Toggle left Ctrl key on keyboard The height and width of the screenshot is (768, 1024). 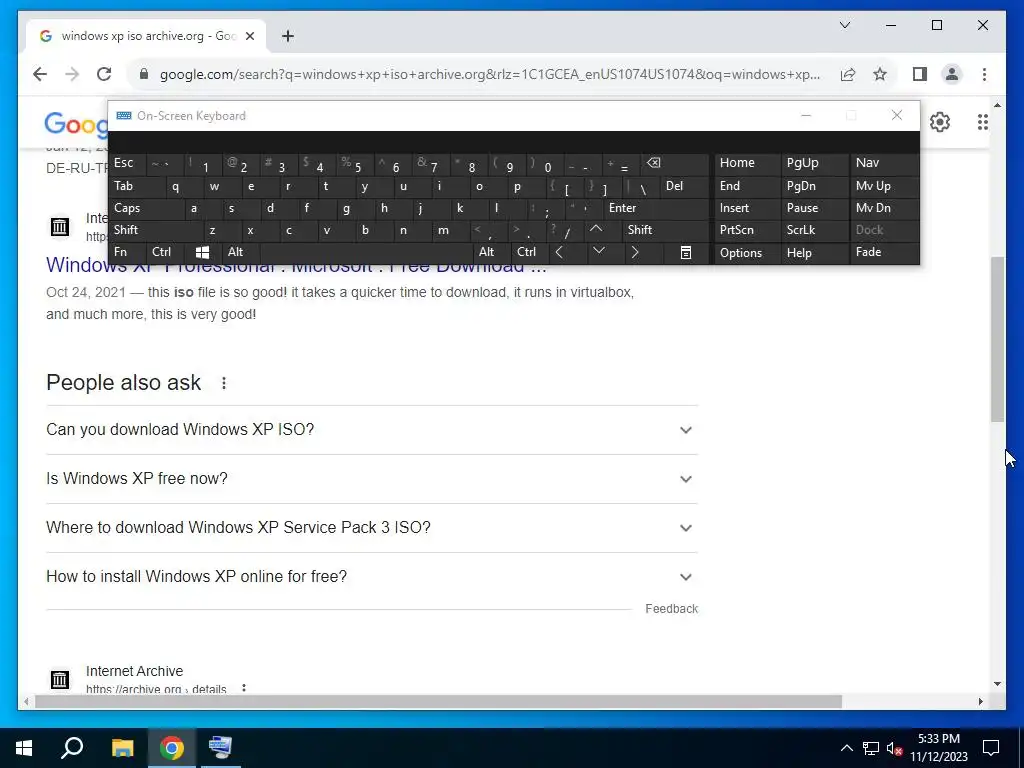click(166, 252)
